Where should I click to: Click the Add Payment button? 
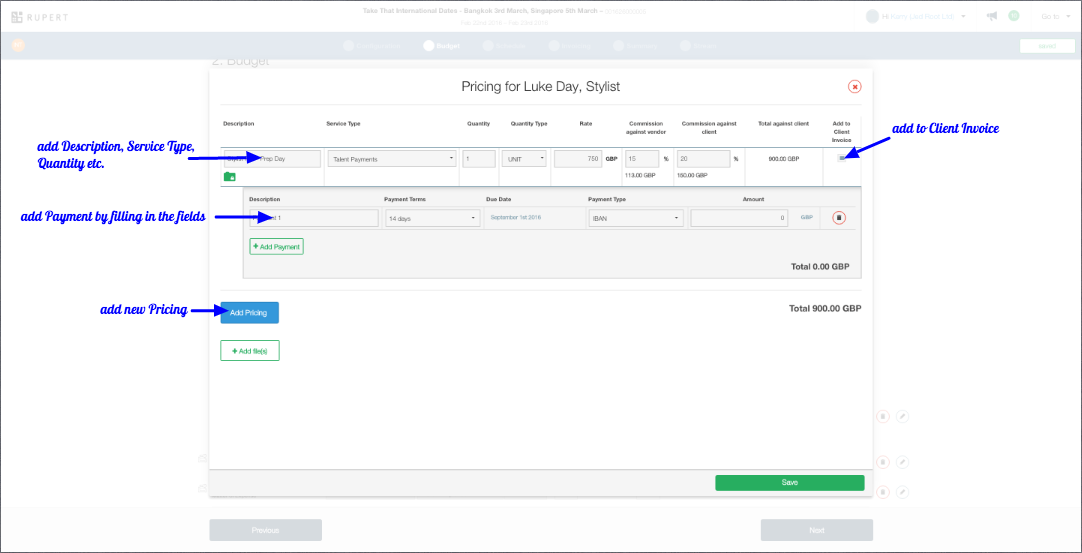click(276, 246)
